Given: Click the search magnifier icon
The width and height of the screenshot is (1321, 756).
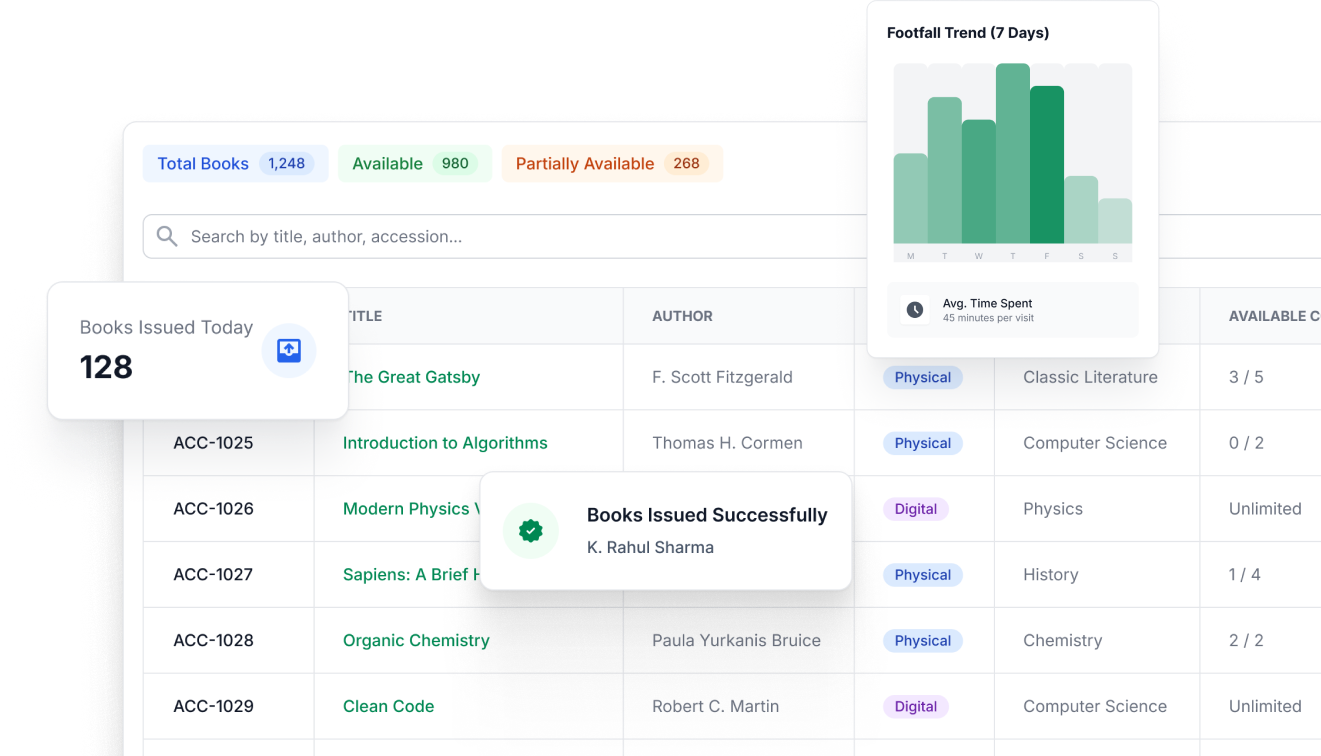Looking at the screenshot, I should (167, 236).
